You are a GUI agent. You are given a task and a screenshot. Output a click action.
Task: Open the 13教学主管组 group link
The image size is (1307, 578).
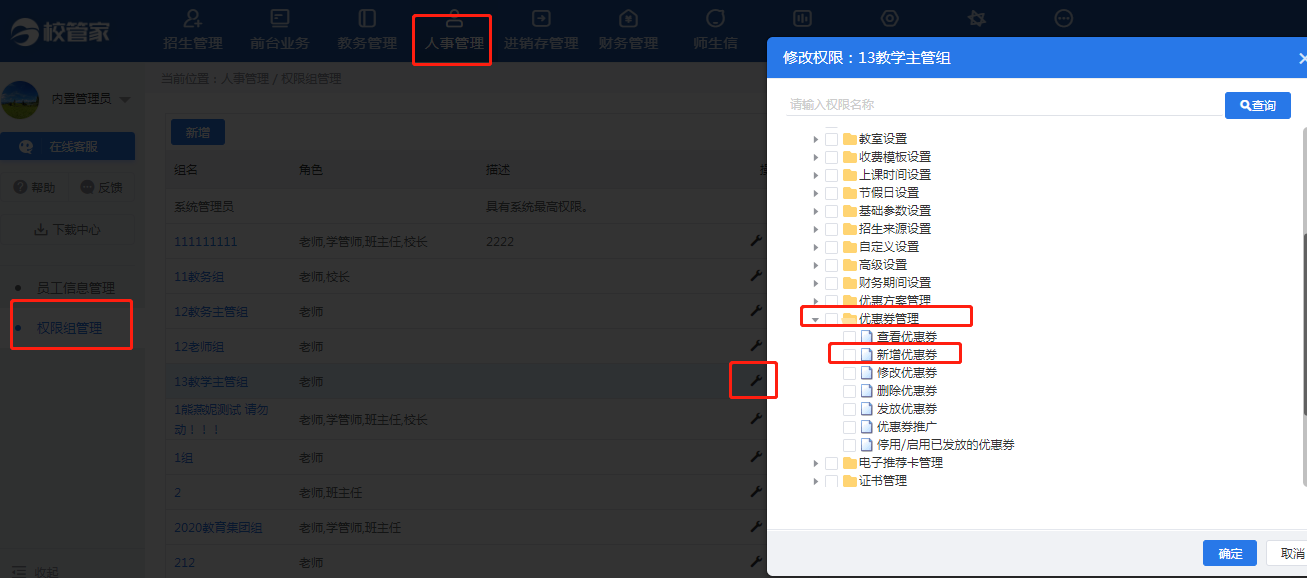coord(211,382)
